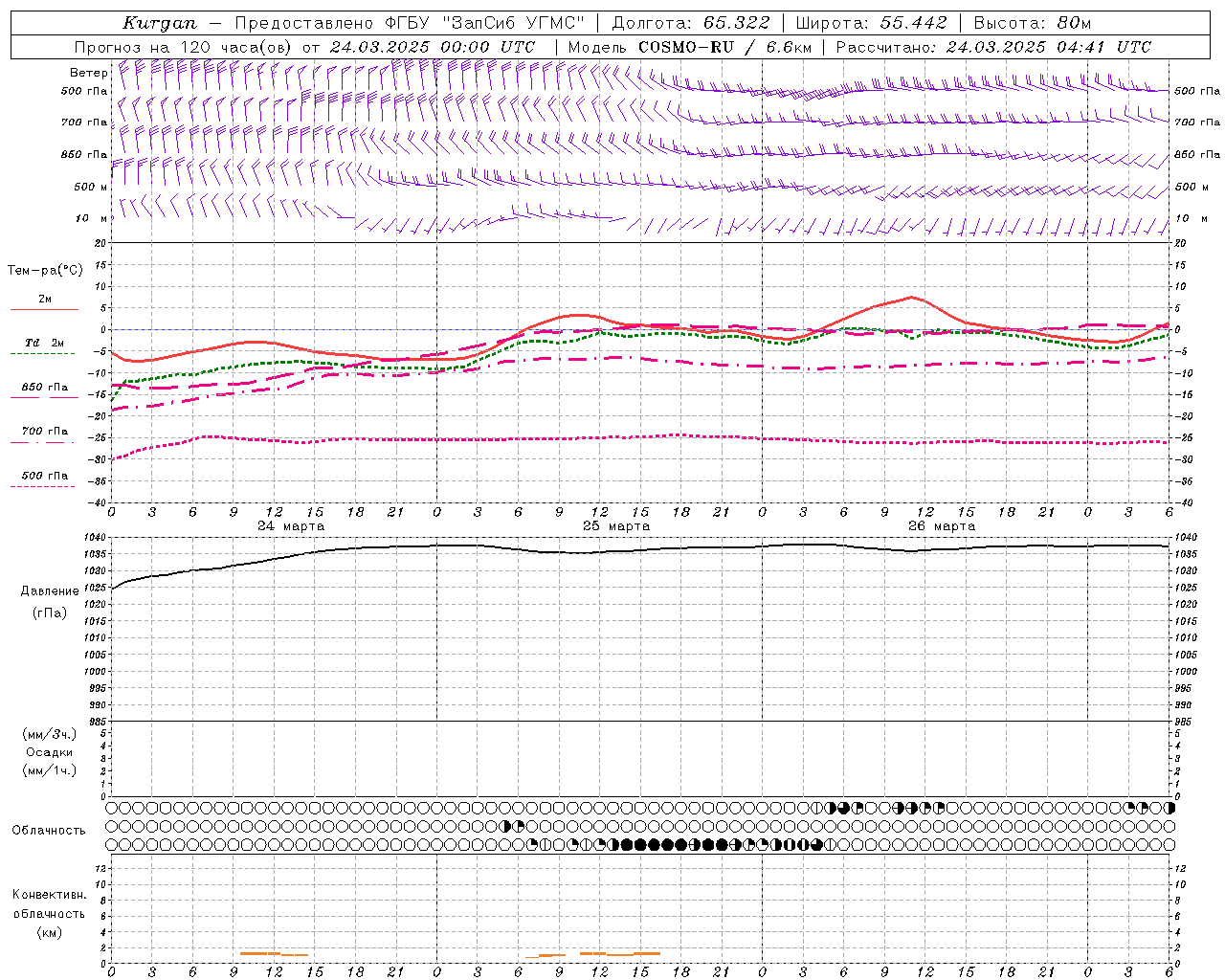Click the "Облачность" panel label

(x=49, y=831)
